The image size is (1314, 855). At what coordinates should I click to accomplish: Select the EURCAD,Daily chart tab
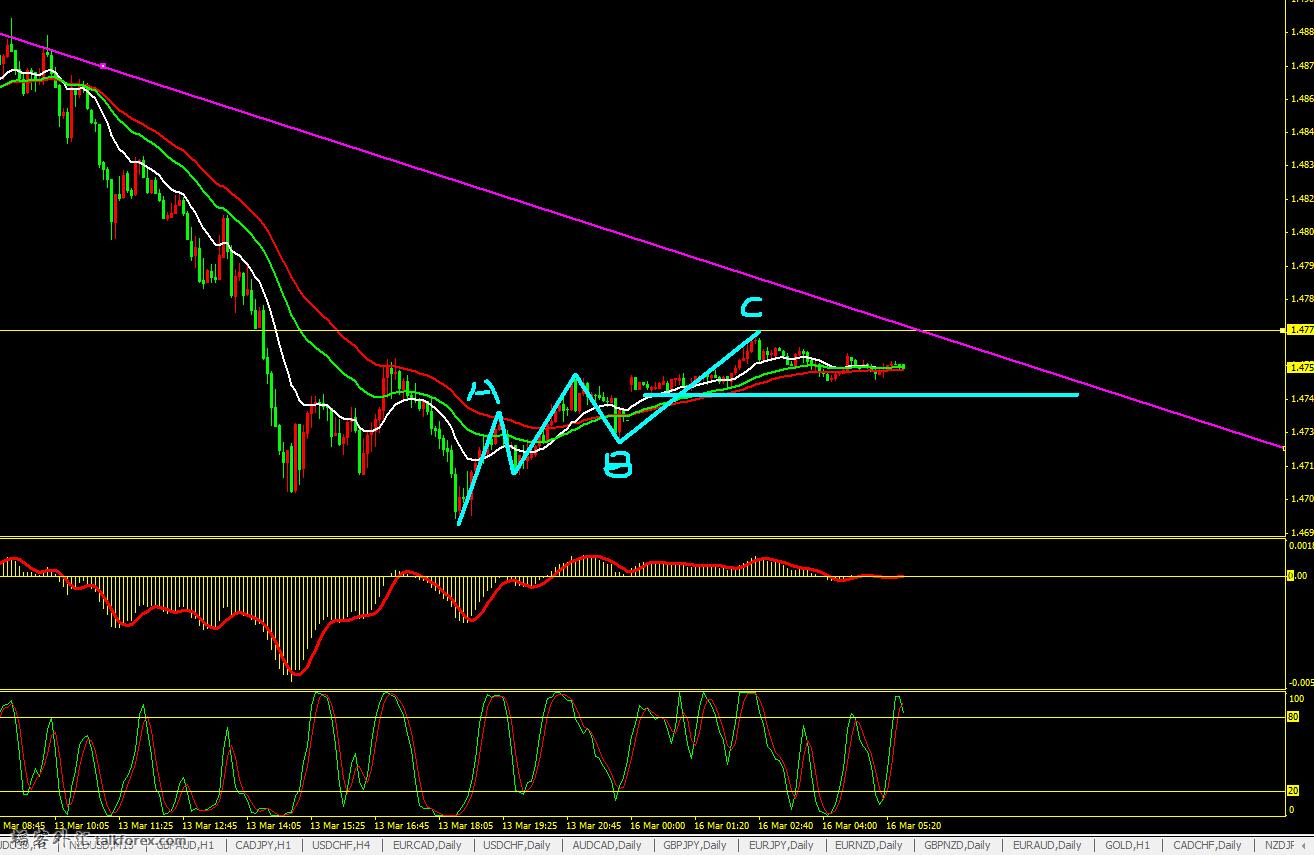pos(428,845)
